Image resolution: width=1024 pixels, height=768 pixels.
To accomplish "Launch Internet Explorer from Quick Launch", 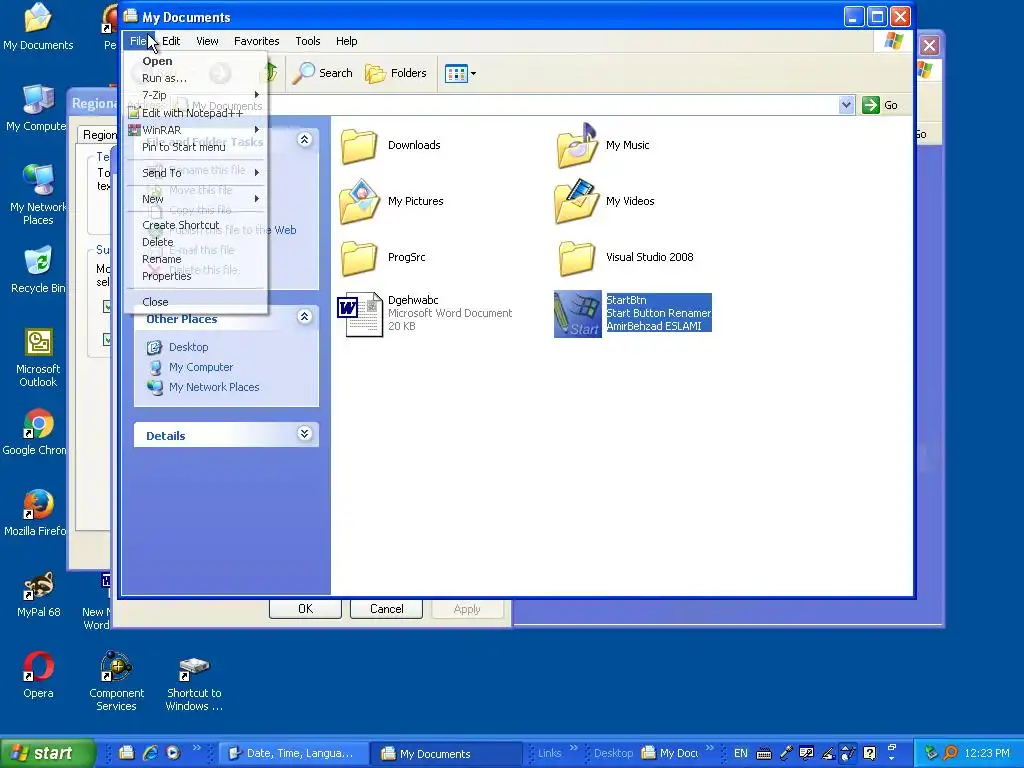I will click(x=150, y=753).
